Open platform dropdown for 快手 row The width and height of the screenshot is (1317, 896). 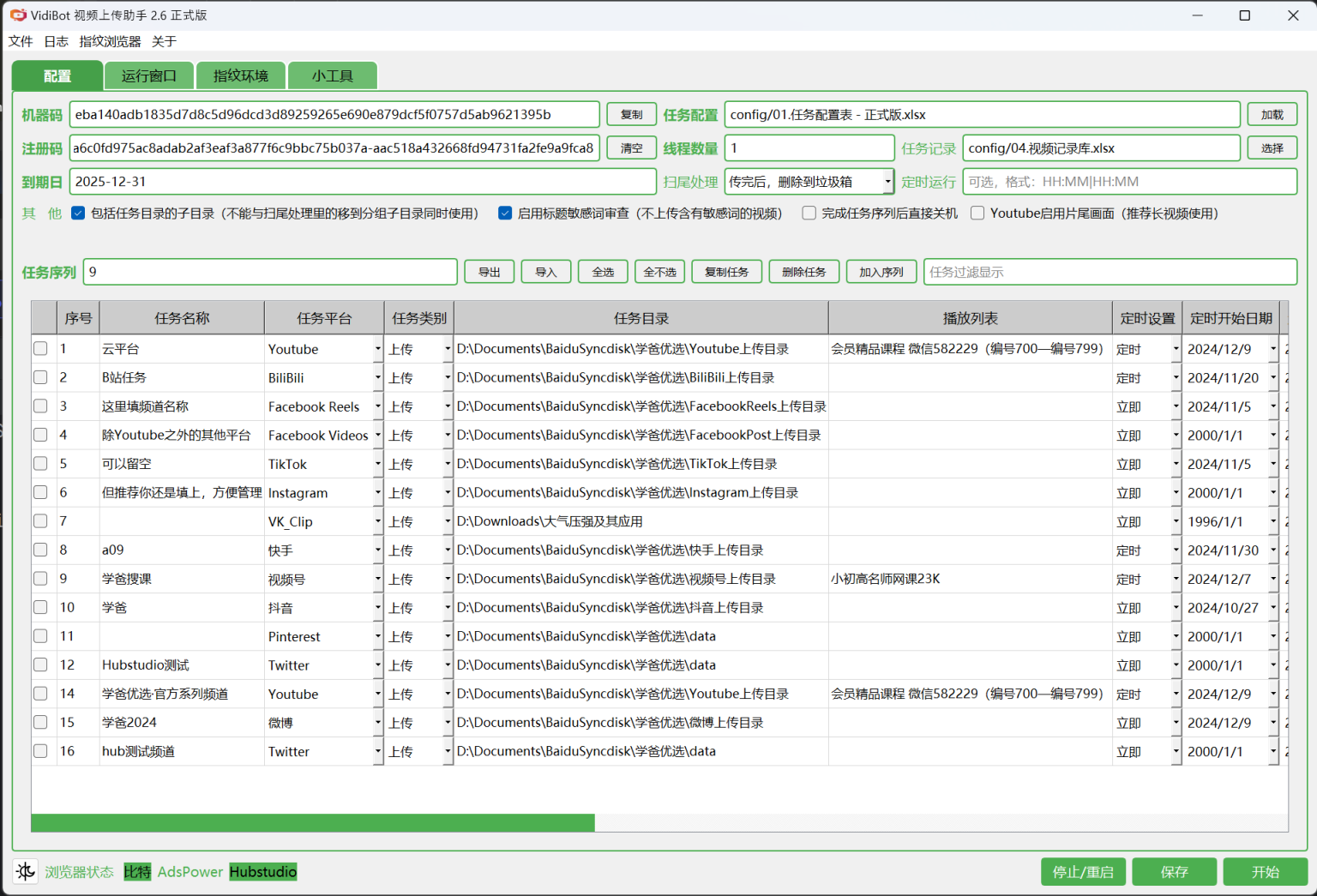(377, 550)
